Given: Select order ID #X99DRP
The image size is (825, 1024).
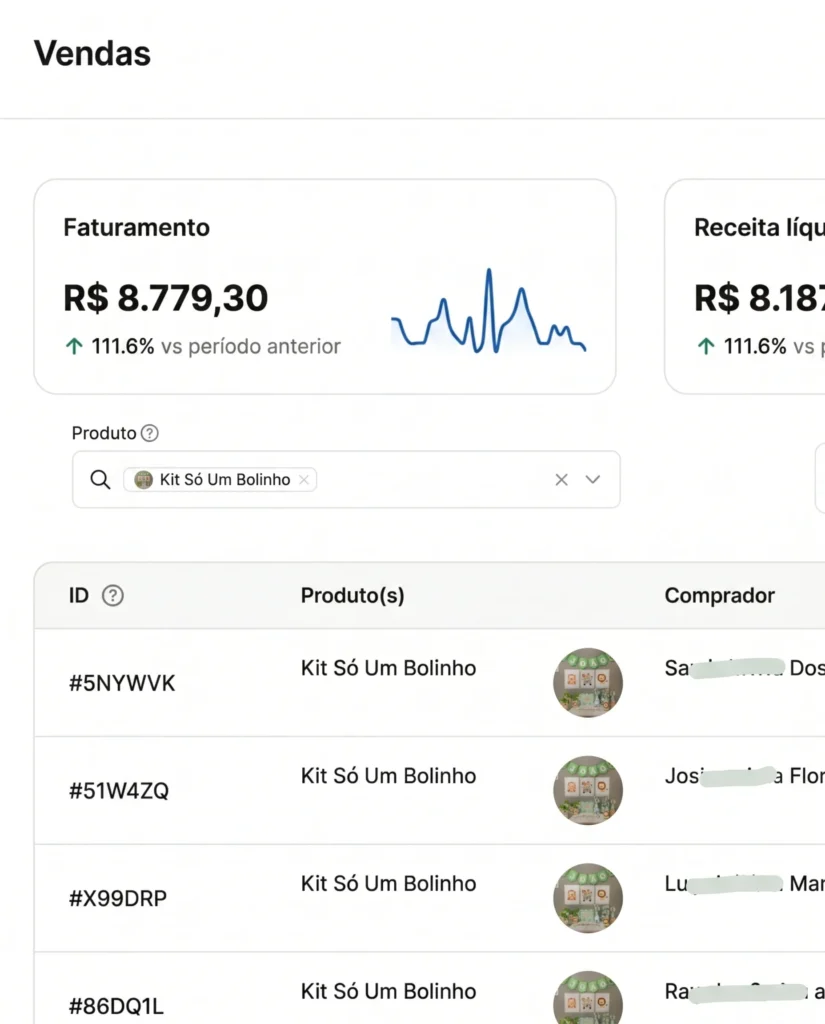Looking at the screenshot, I should 118,899.
